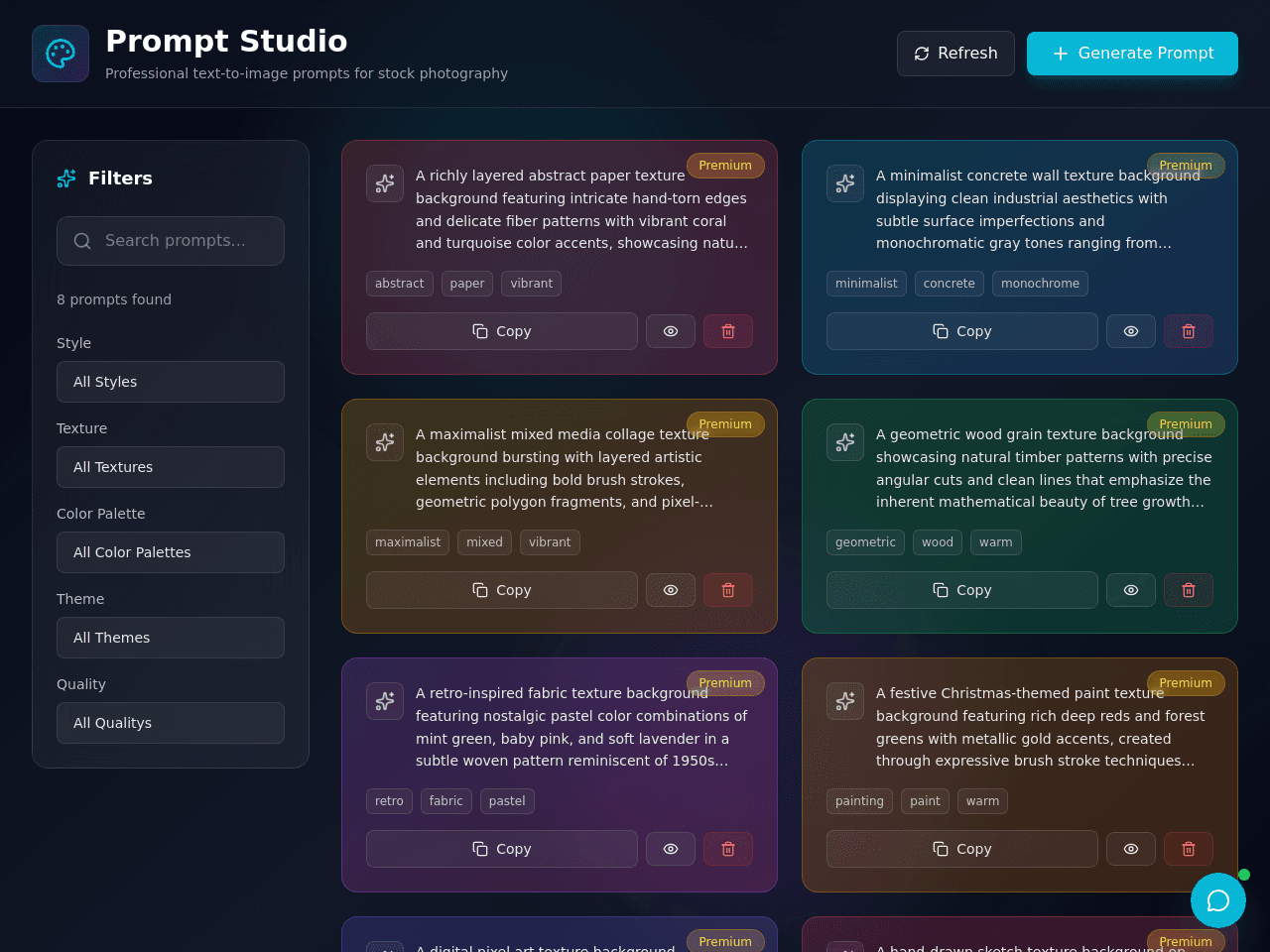The image size is (1270, 952).
Task: Click the sparkle icon on wood grain card
Action: [845, 442]
